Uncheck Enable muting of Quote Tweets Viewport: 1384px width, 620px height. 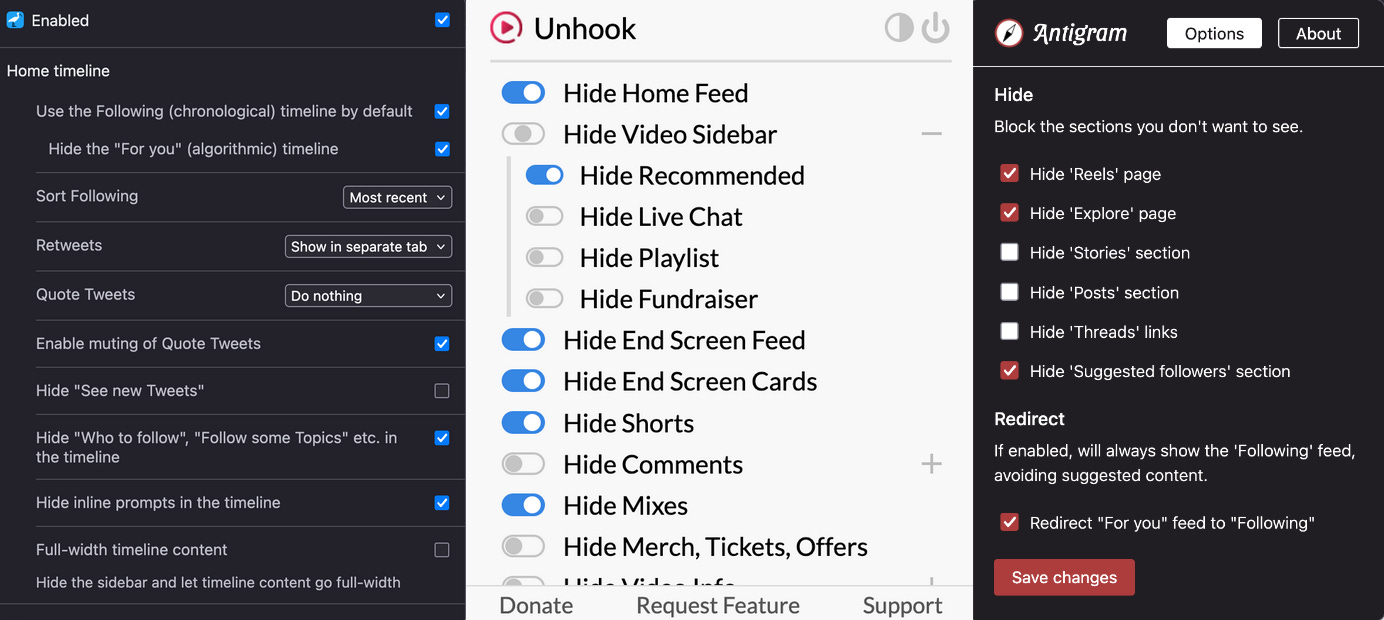point(442,344)
